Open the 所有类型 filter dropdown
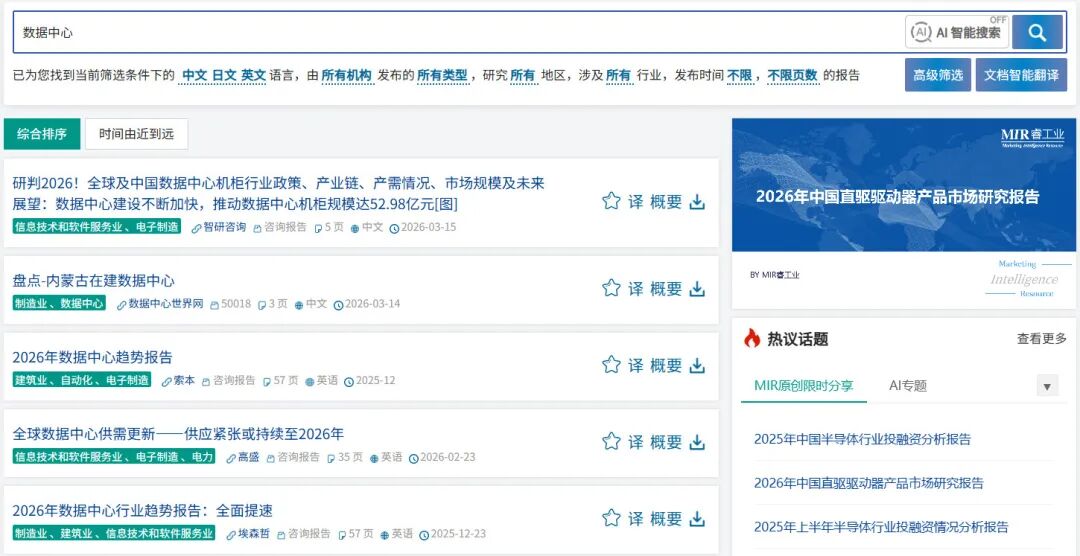 442,75
